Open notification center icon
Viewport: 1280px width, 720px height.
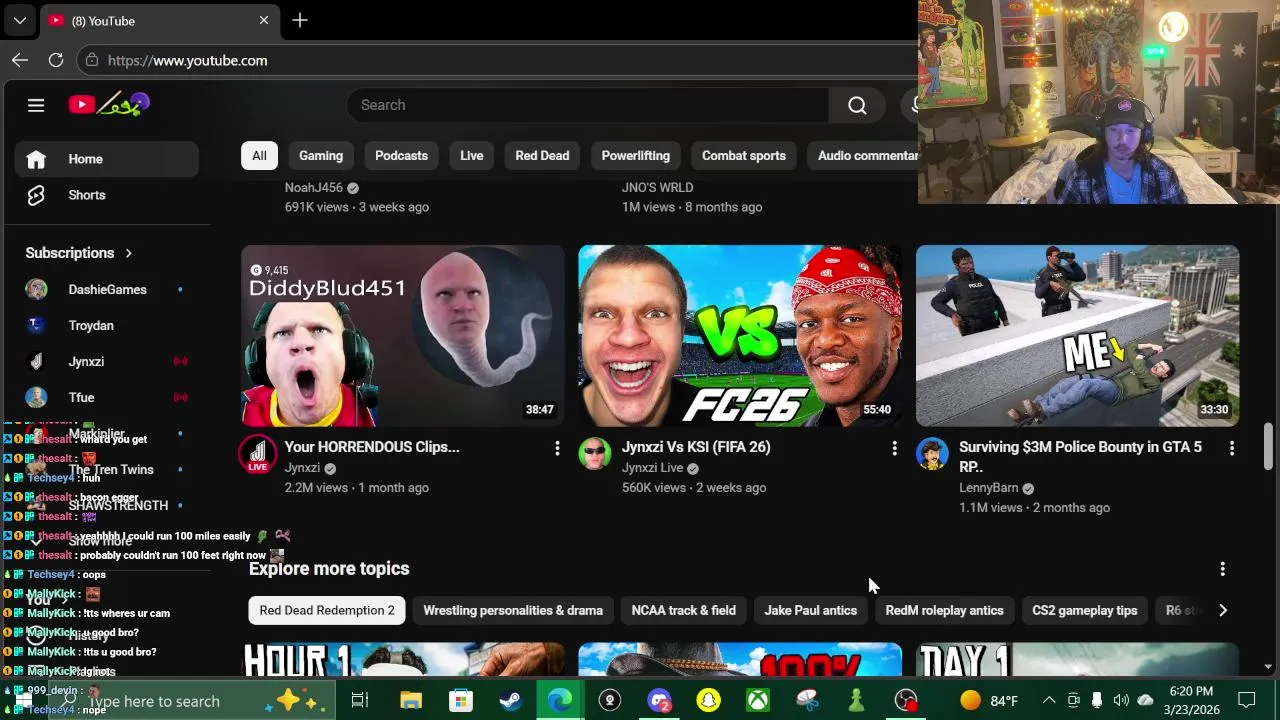click(1247, 701)
